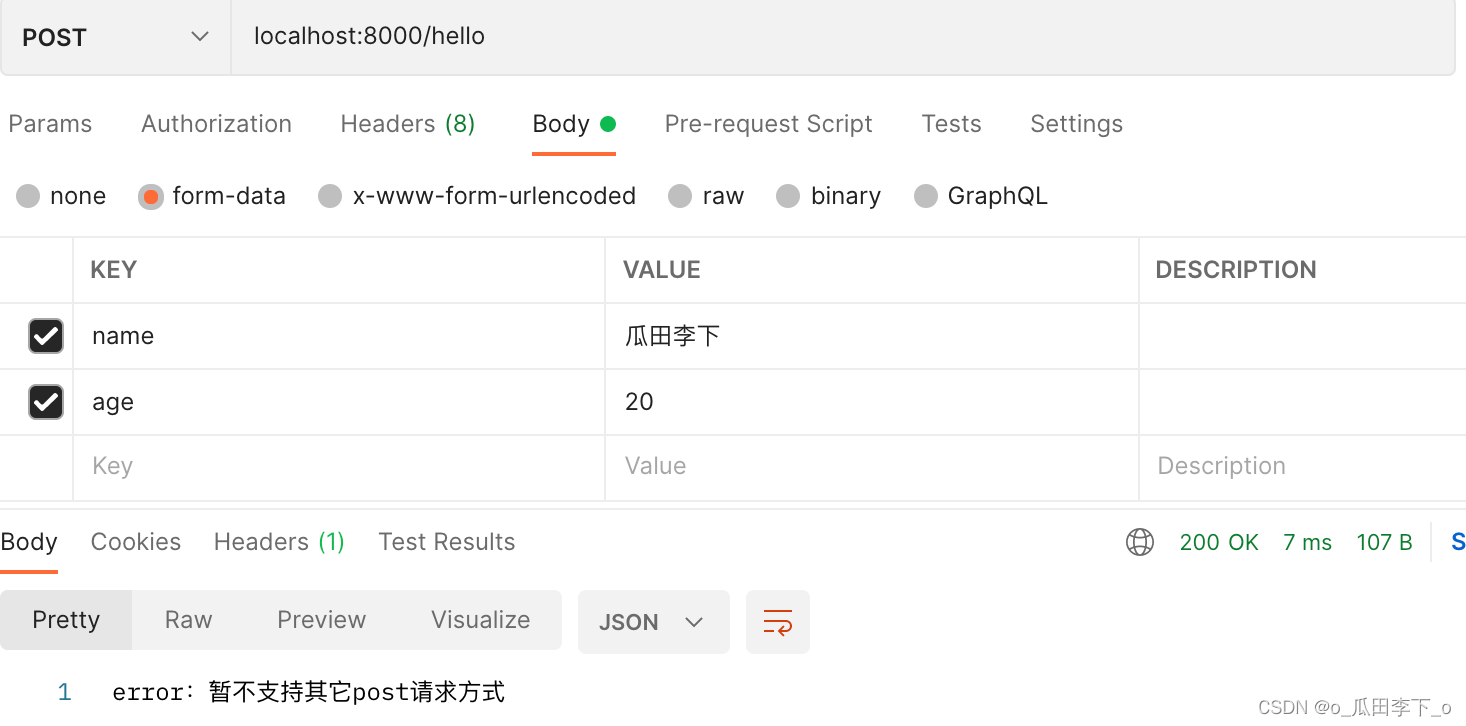Select the x-www-form-urlencoded option
Screen dimensions: 1466x726
point(331,196)
